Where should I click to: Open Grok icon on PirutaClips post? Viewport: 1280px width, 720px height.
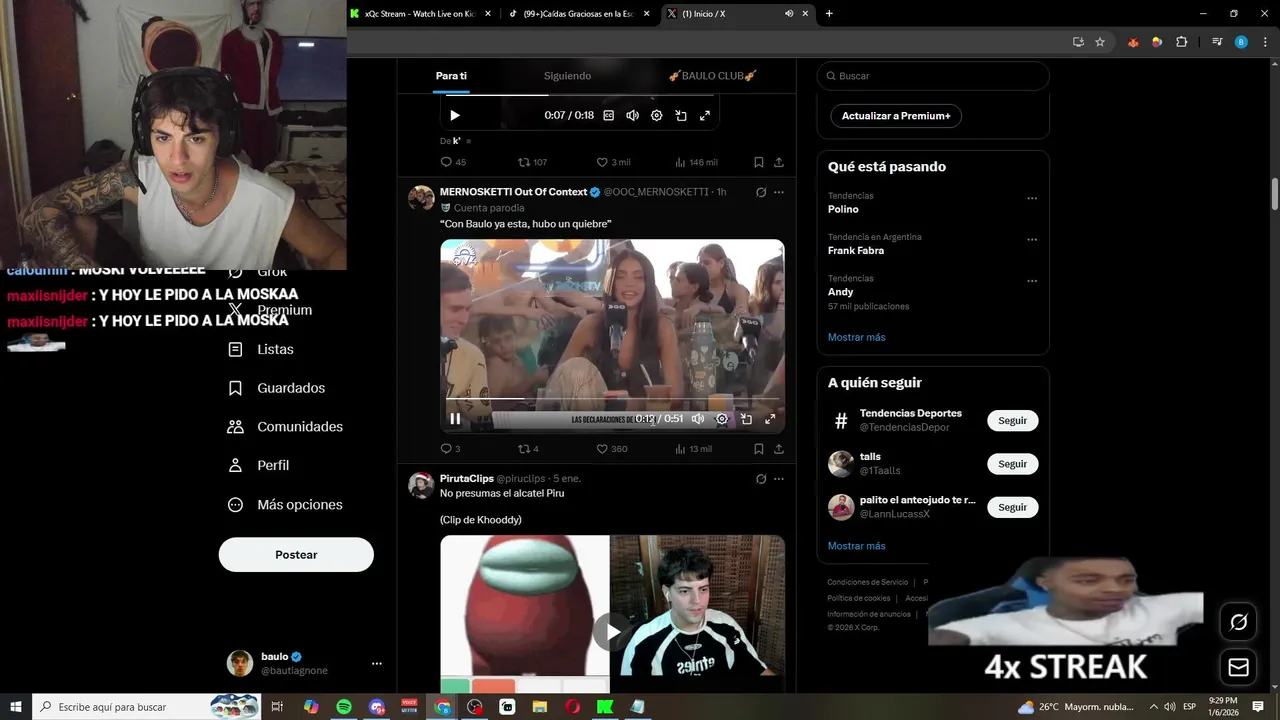761,479
